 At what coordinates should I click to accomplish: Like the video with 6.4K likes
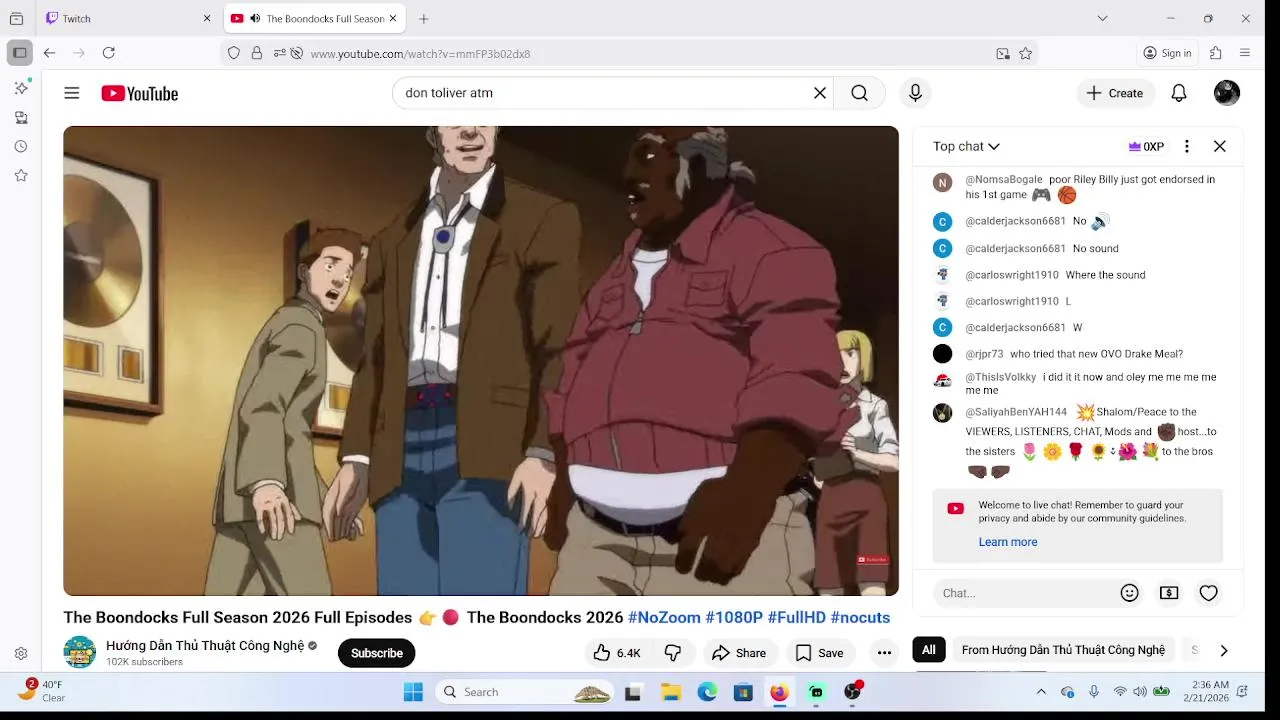[x=617, y=653]
